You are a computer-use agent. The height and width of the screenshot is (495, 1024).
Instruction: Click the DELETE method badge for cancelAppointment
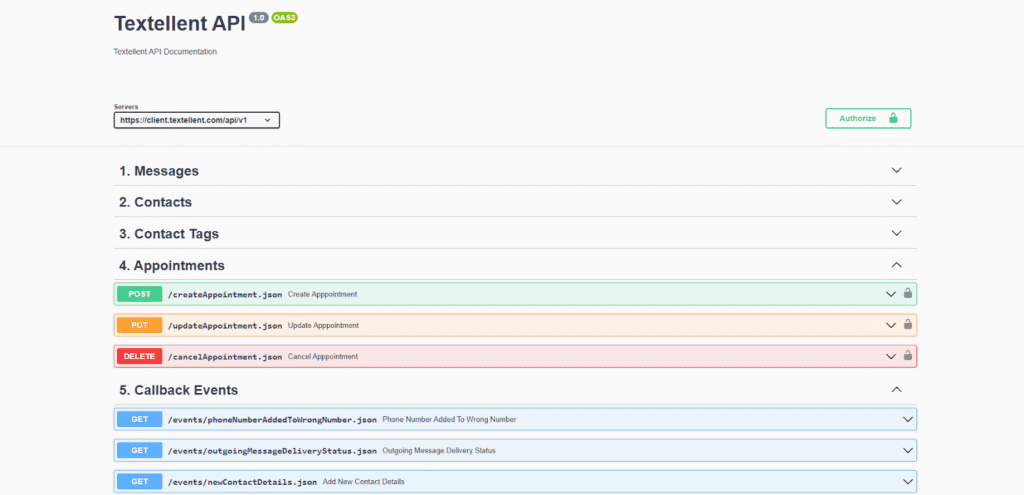coord(140,357)
